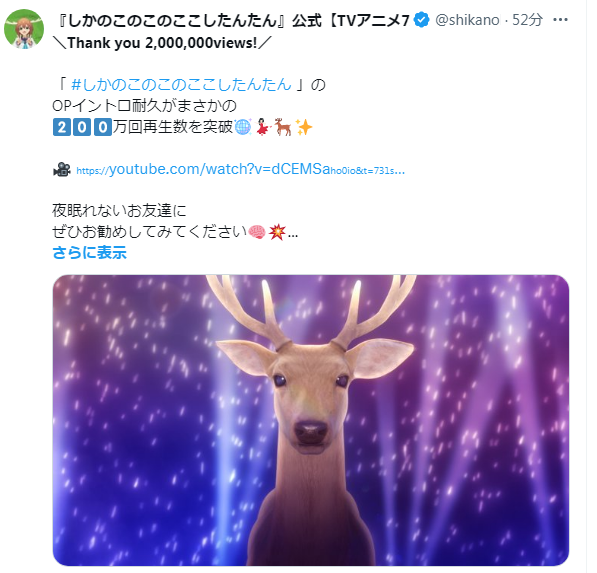Open hashtag #しかのこのこのここしたんたん

(x=181, y=85)
